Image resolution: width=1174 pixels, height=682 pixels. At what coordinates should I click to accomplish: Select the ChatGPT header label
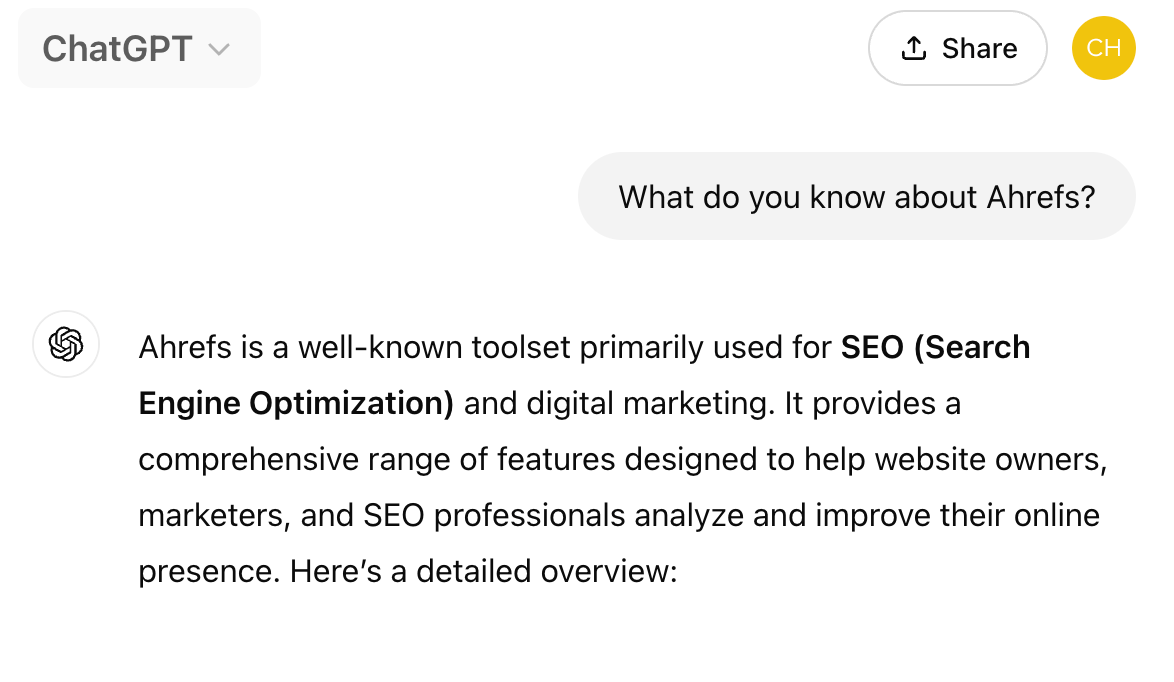[116, 47]
